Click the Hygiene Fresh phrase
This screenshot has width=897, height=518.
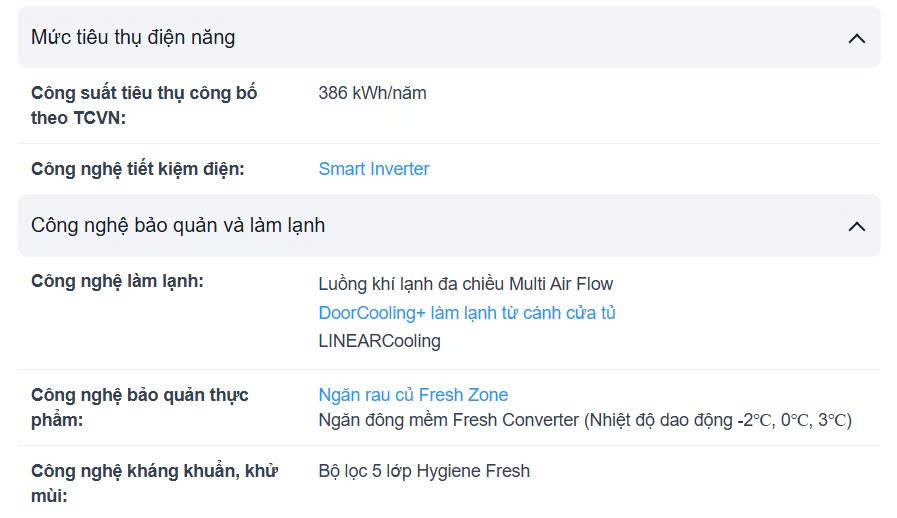tap(473, 471)
